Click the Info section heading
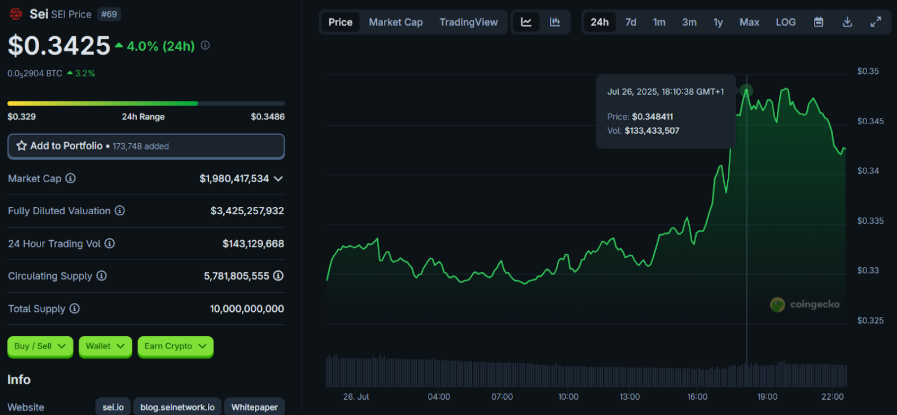Viewport: 897px width, 415px height. 19,380
